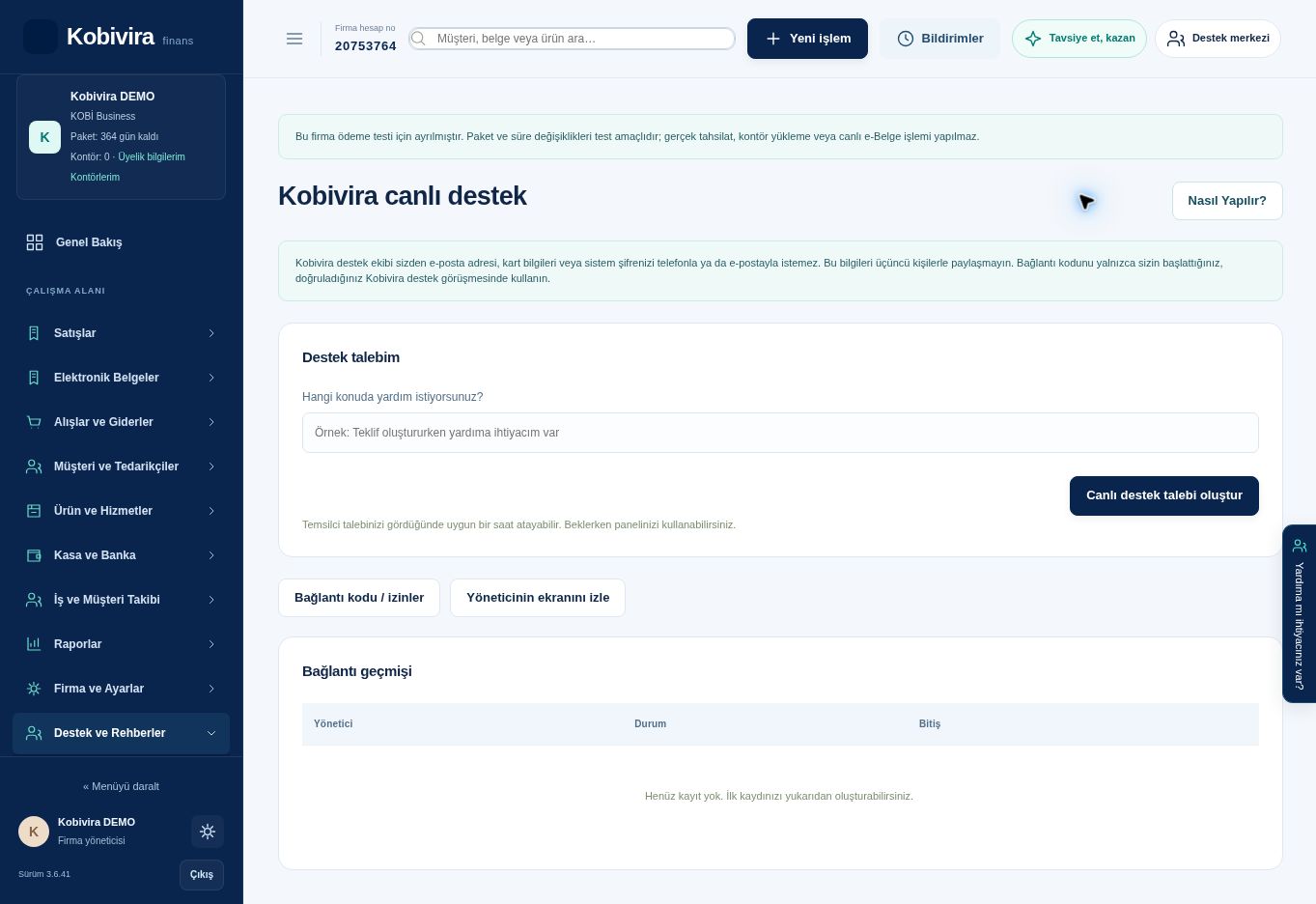Open the Yardıma mı ihtiyacınız var? side tab
This screenshot has height=904, width=1316.
click(x=1300, y=613)
